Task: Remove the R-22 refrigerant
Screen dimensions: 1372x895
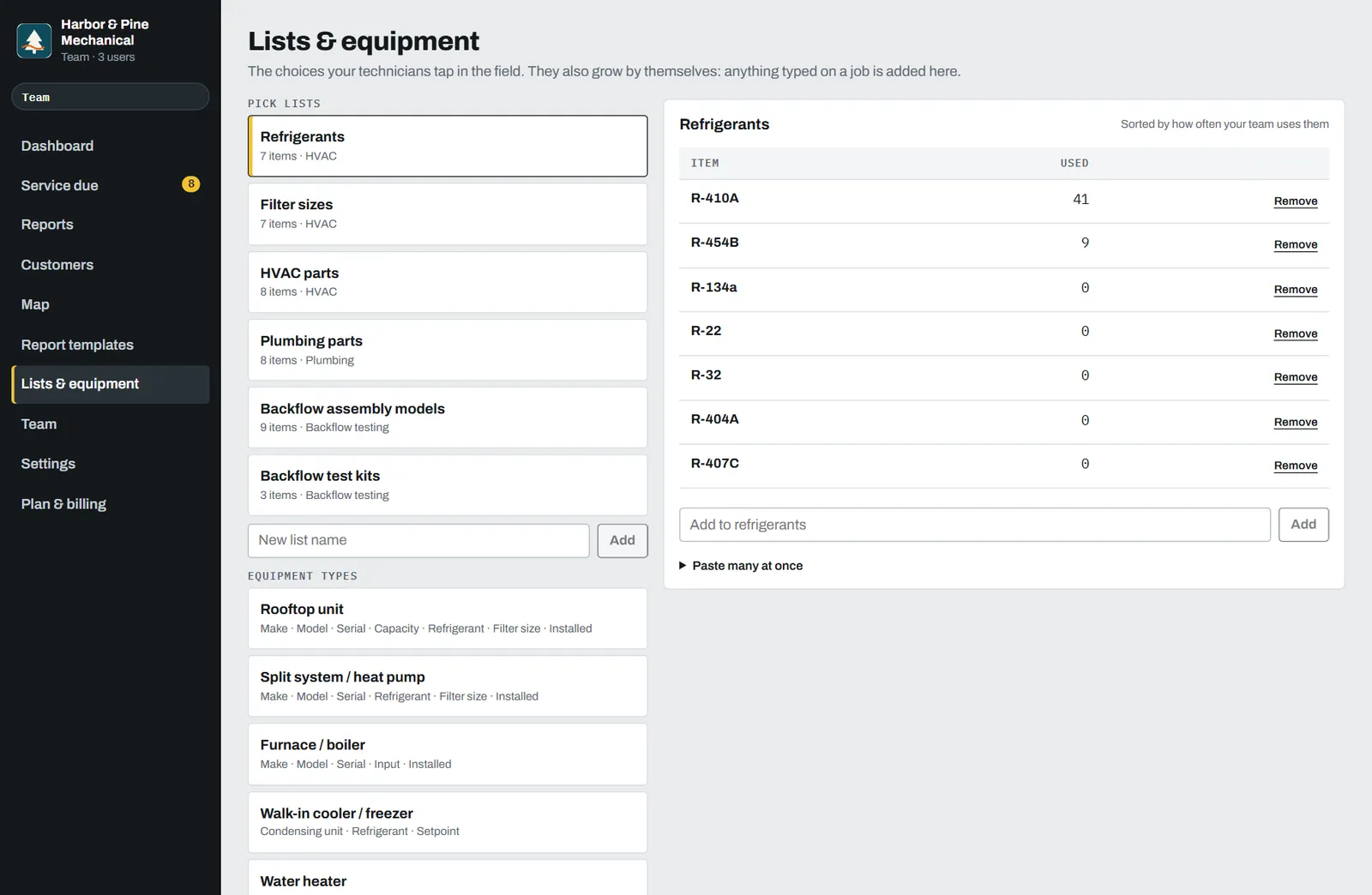Action: (1296, 334)
